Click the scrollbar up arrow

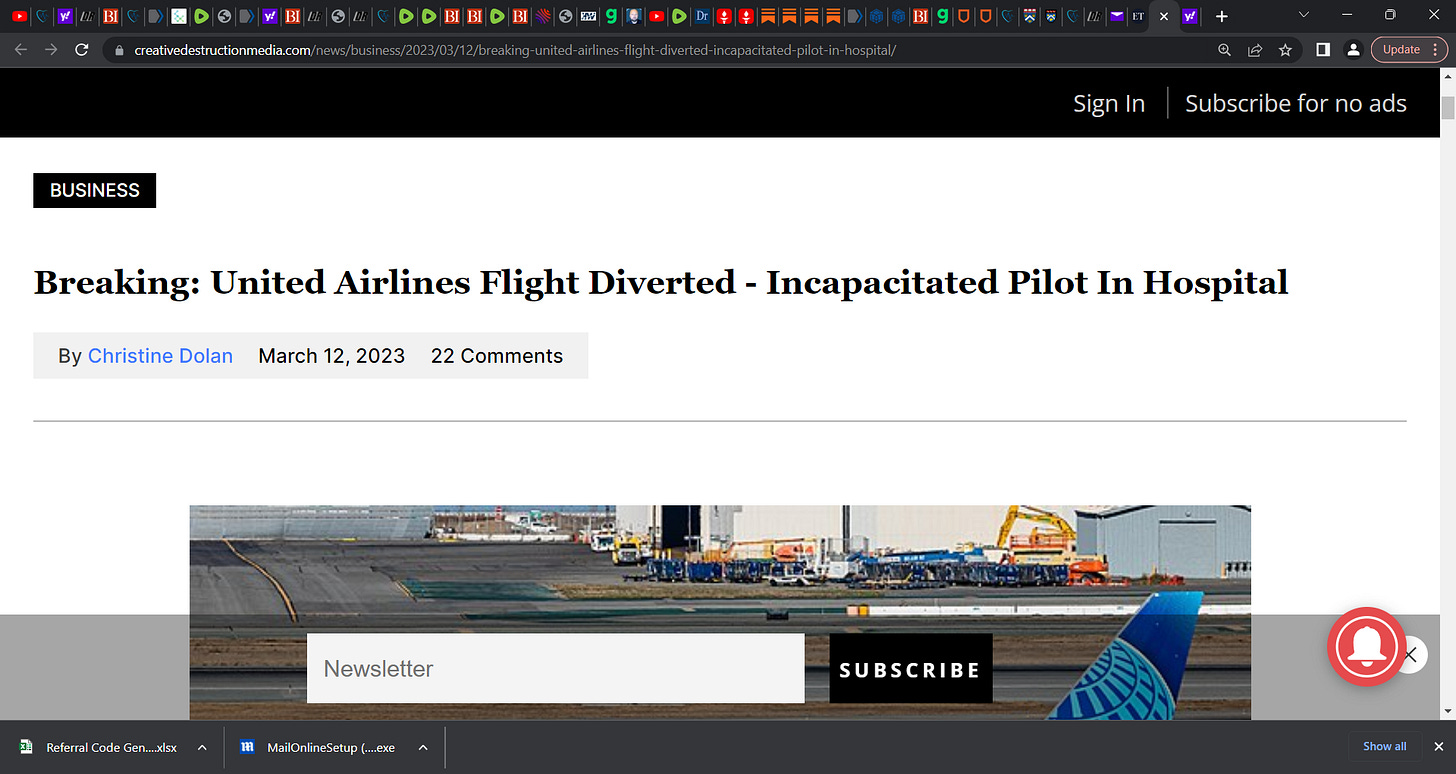click(x=1447, y=78)
